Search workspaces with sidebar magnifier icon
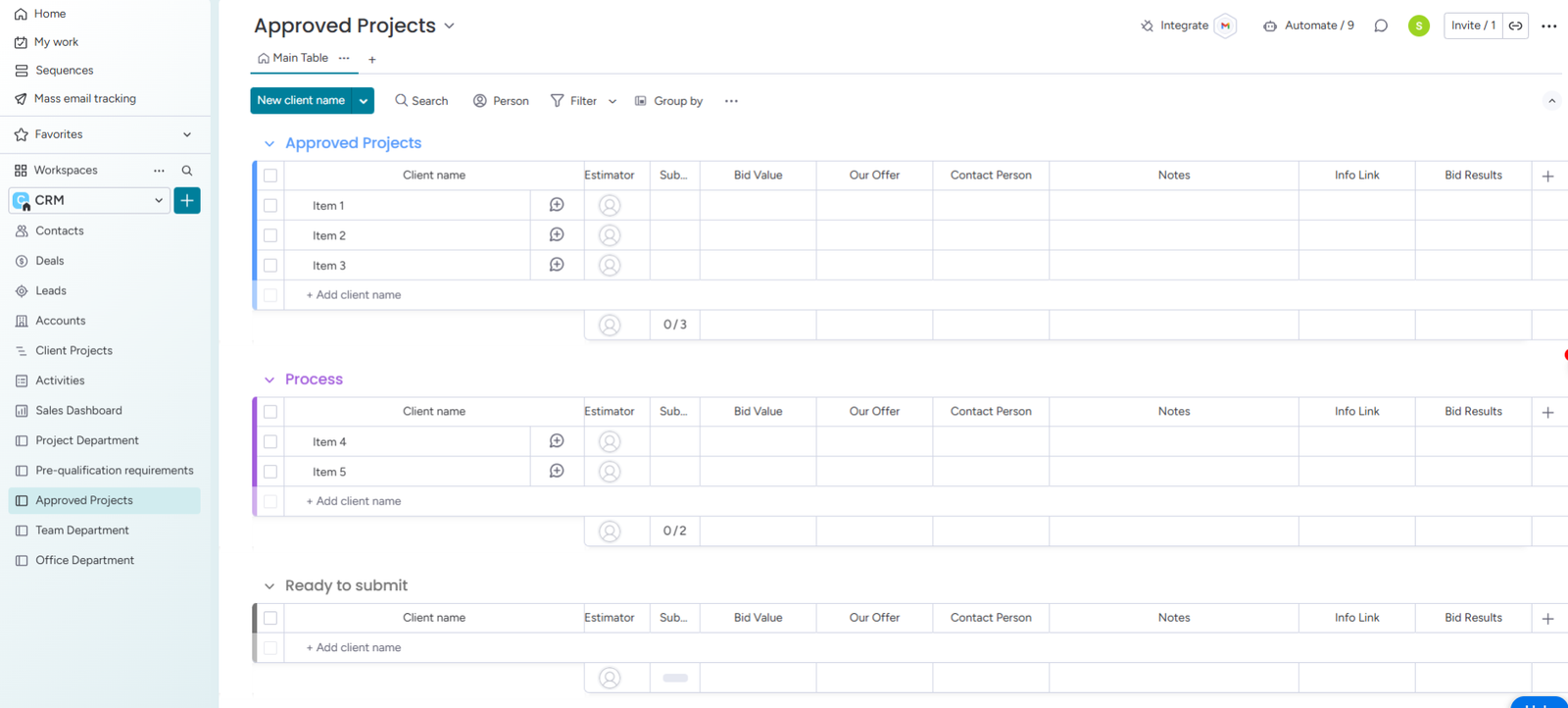The width and height of the screenshot is (1568, 708). tap(187, 171)
